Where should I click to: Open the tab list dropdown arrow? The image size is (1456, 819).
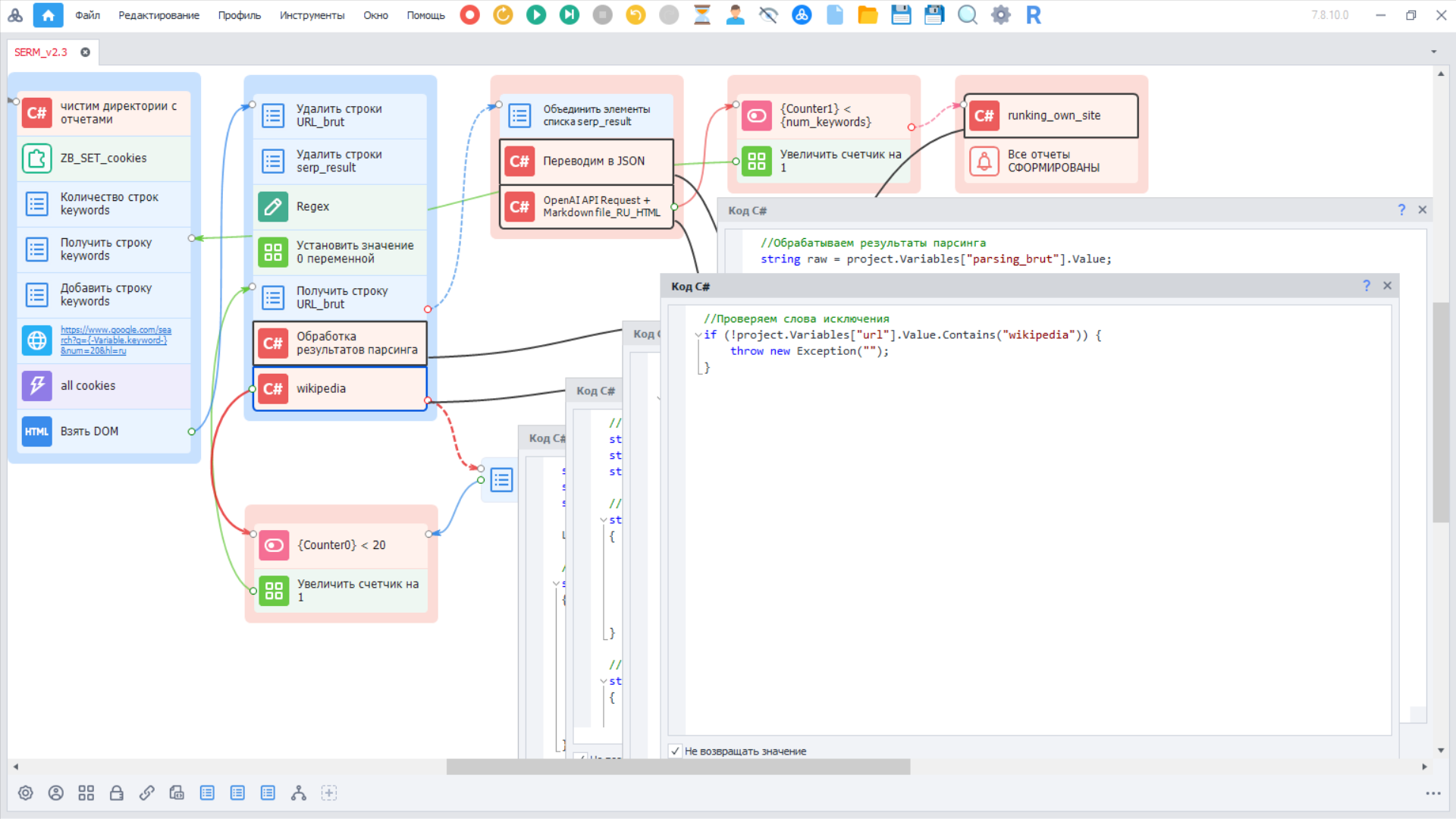pos(1434,52)
